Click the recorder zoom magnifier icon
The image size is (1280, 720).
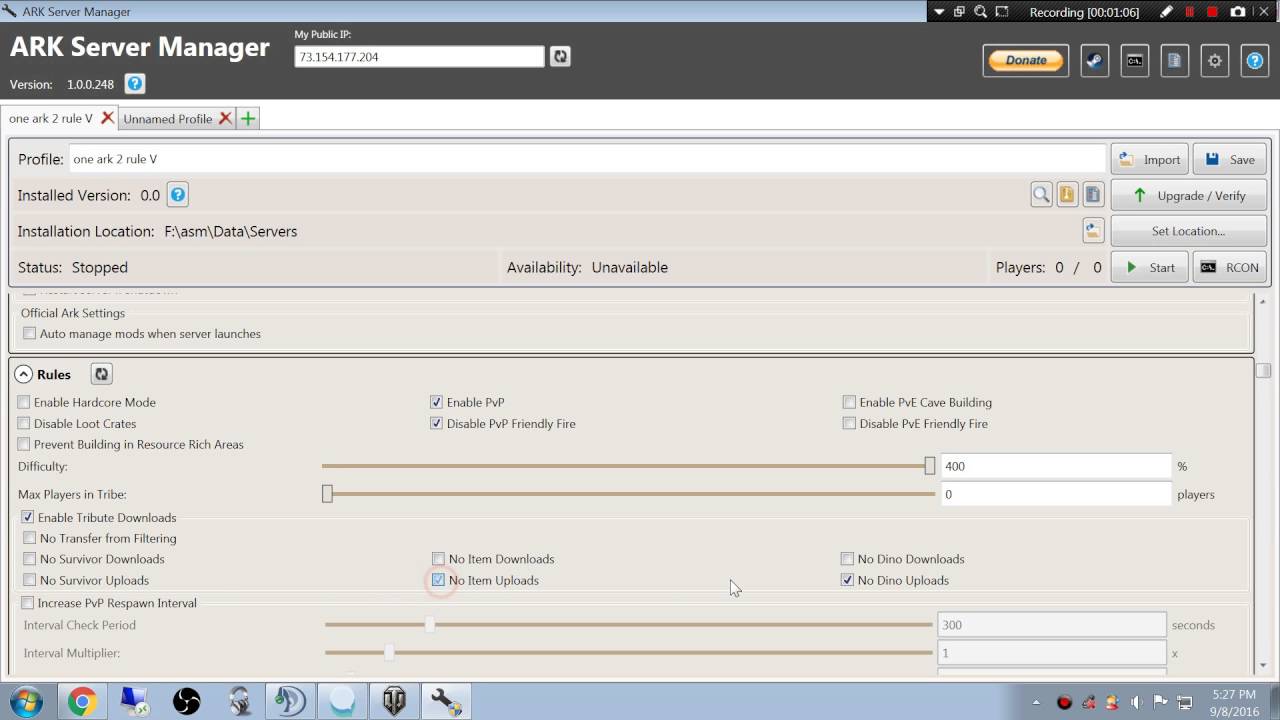point(980,12)
